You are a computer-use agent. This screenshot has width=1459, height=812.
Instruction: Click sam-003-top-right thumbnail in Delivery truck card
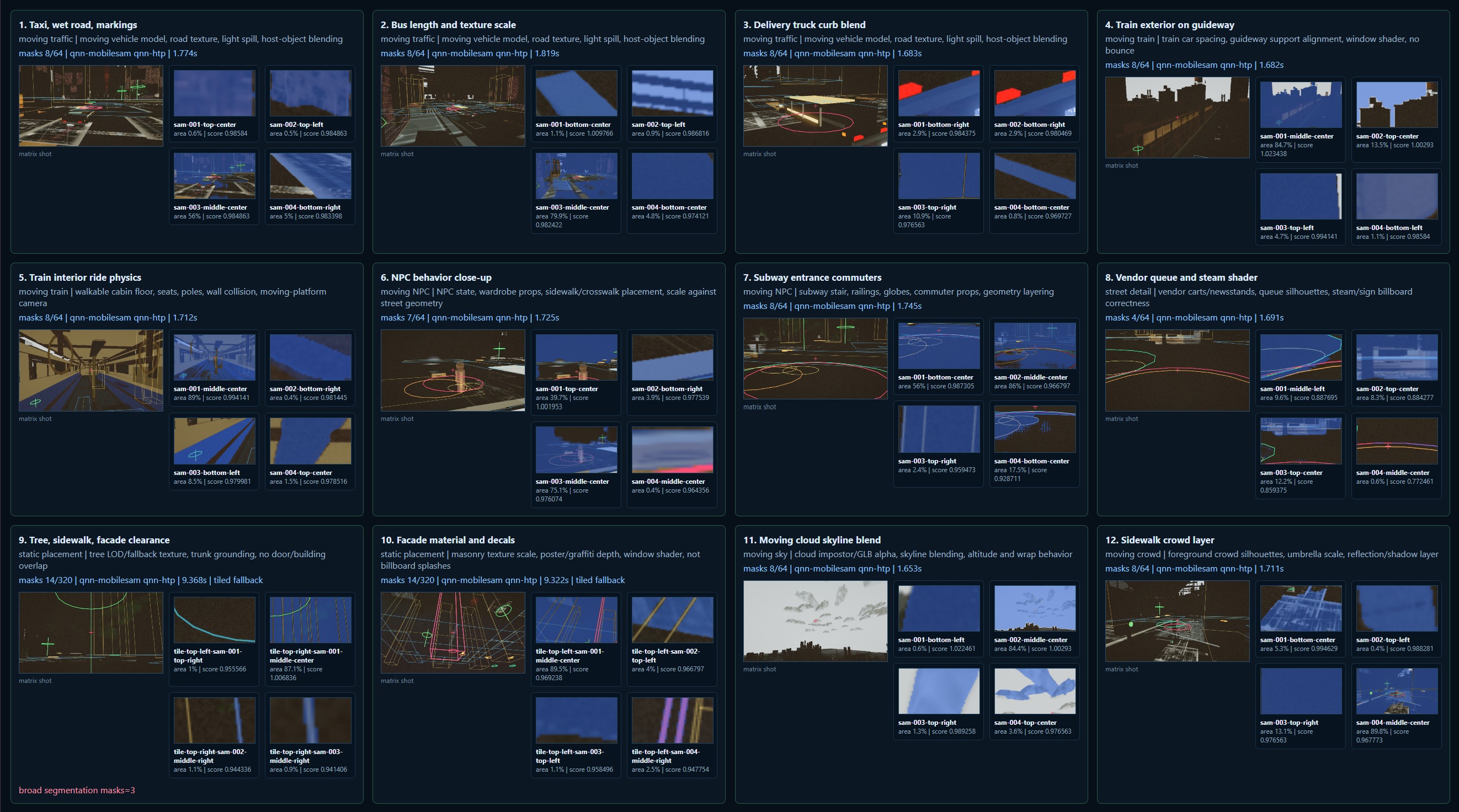(939, 176)
